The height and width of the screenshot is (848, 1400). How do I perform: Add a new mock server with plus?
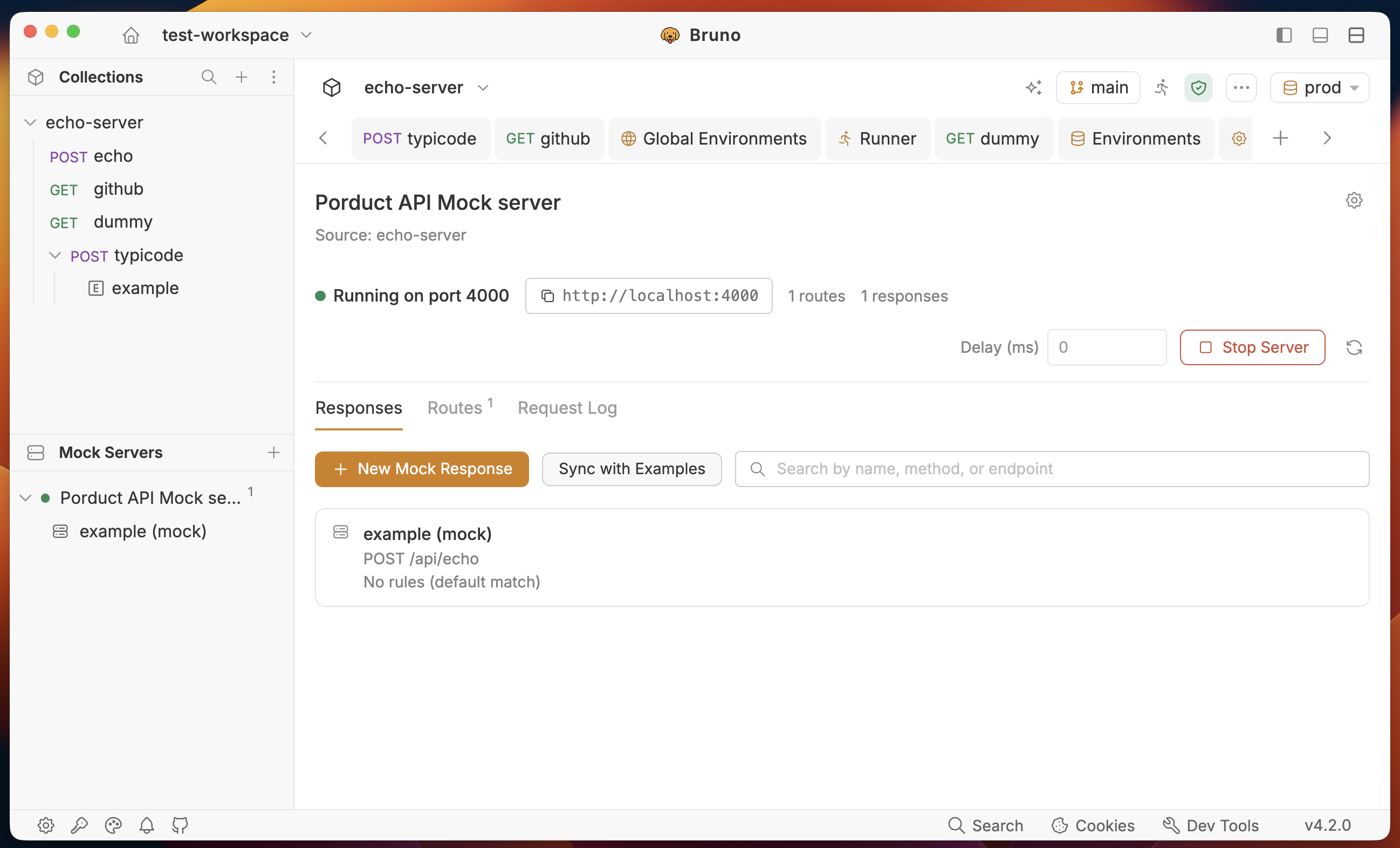coord(274,453)
